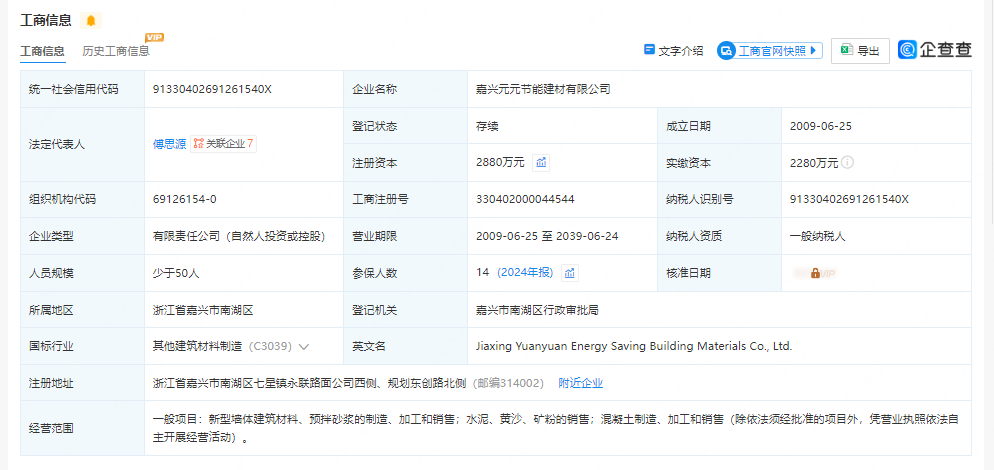This screenshot has width=994, height=470.
Task: Click the arrow on 工商官网快照 button
Action: (813, 50)
